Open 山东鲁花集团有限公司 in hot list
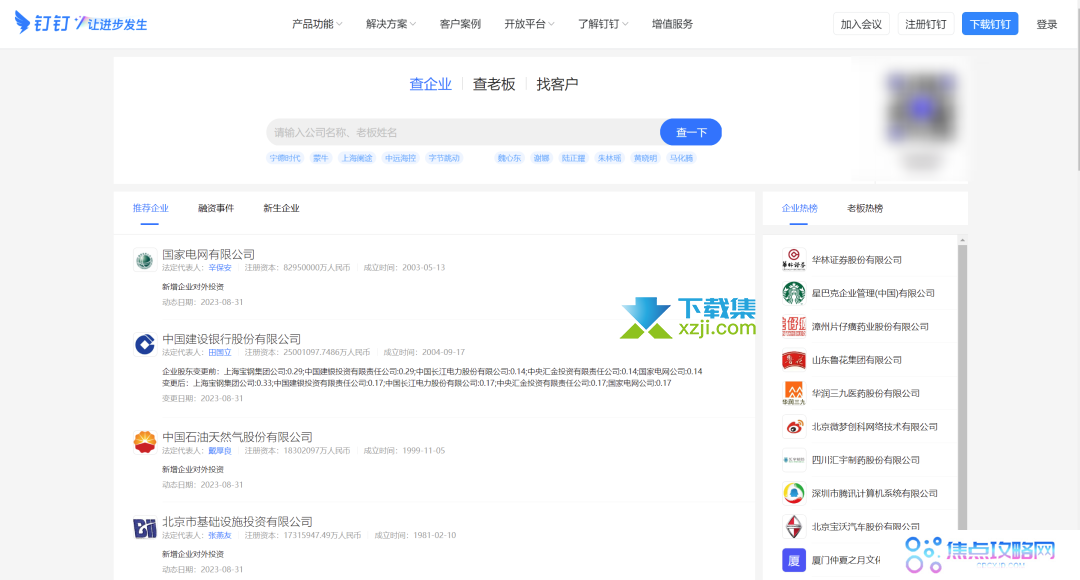 coord(856,360)
